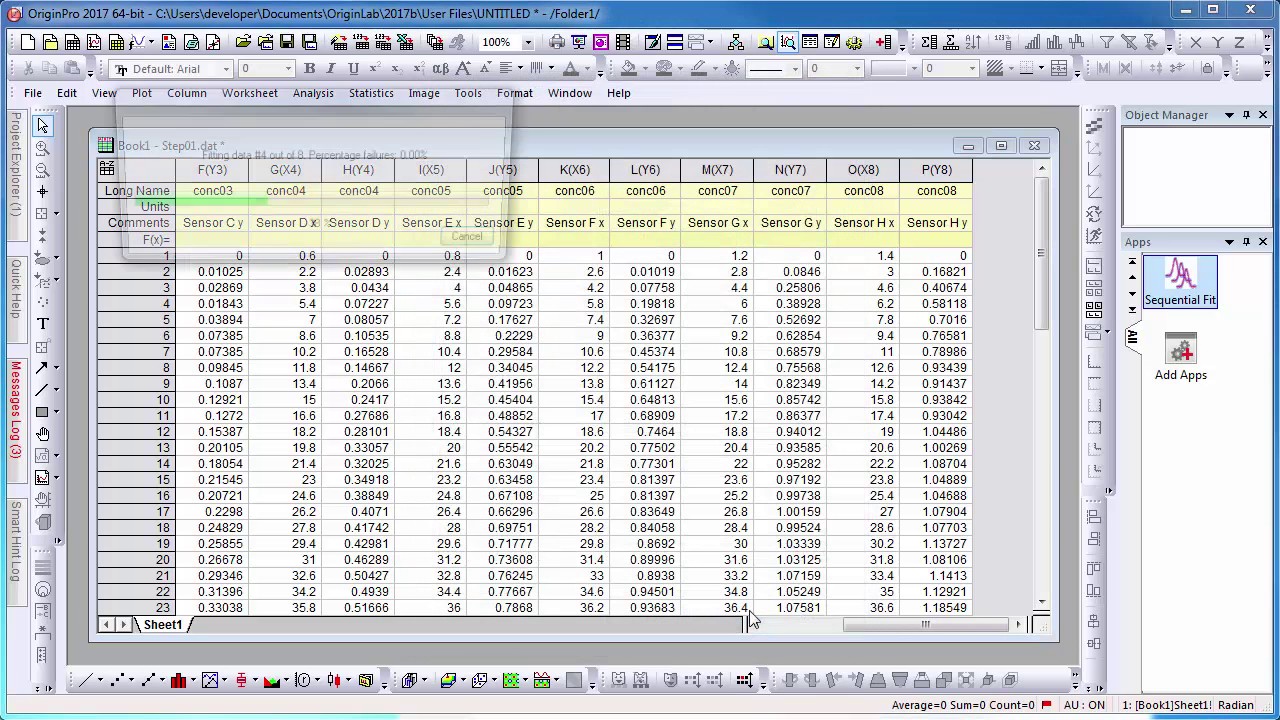Set column as Z with the Z icon
1280x720 pixels.
1240,42
